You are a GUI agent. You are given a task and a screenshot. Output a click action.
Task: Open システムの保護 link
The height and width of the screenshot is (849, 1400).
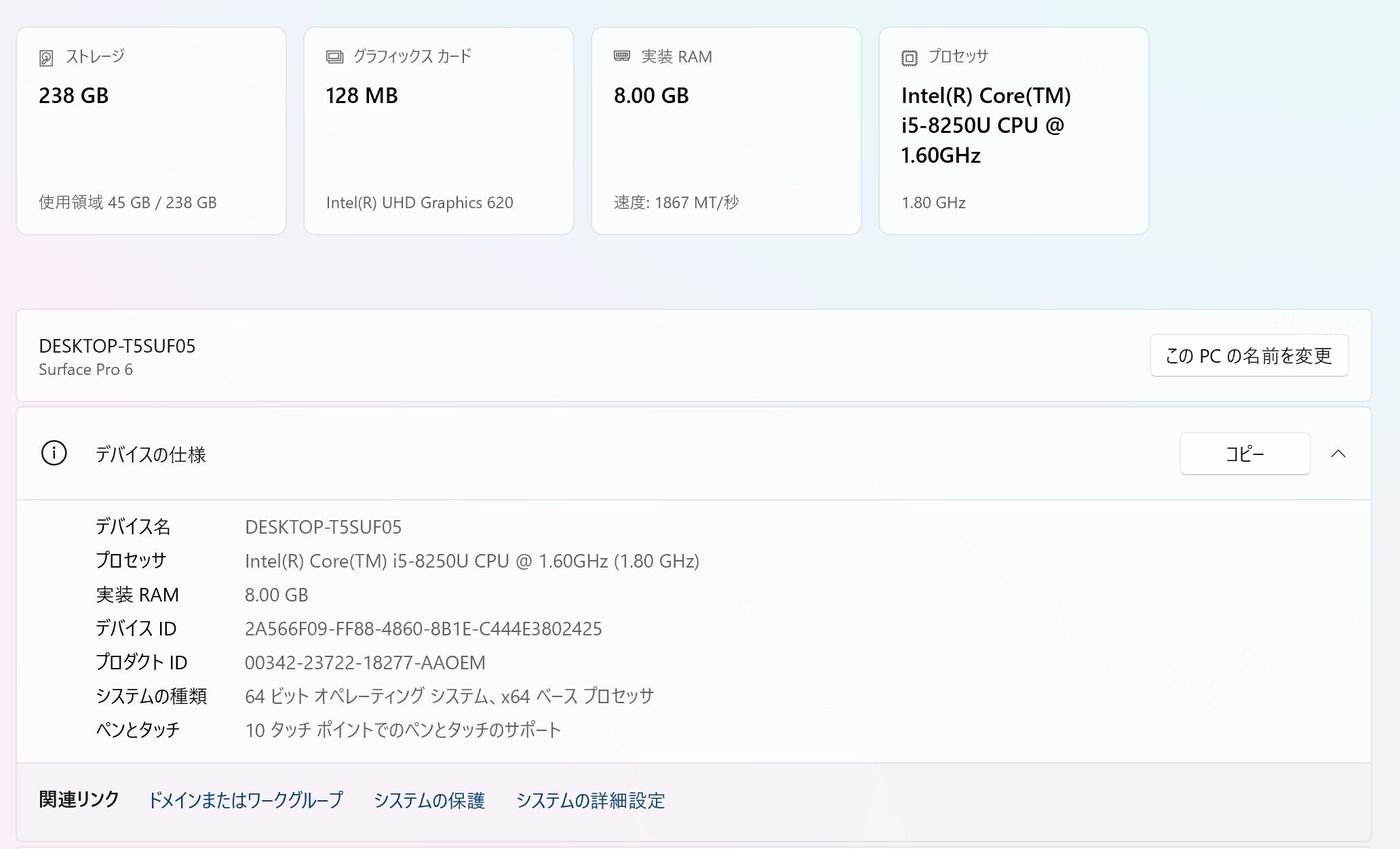(x=429, y=800)
